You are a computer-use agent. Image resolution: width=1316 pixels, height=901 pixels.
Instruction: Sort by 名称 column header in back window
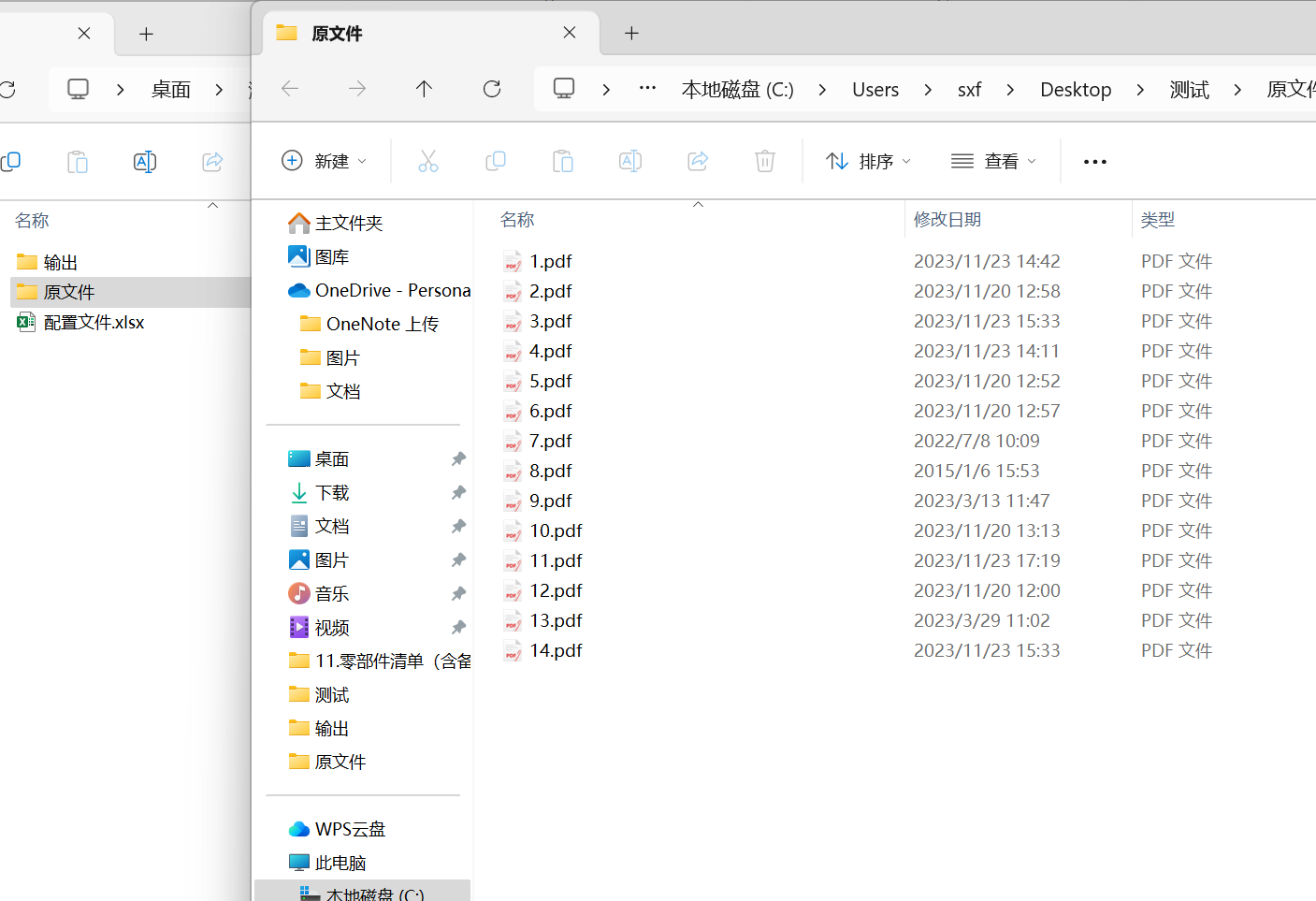pyautogui.click(x=32, y=221)
